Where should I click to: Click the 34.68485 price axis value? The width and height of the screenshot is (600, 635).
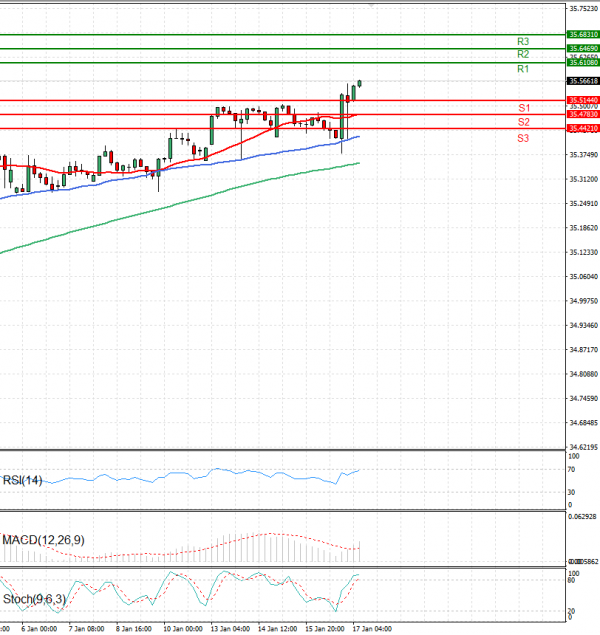pyautogui.click(x=583, y=423)
